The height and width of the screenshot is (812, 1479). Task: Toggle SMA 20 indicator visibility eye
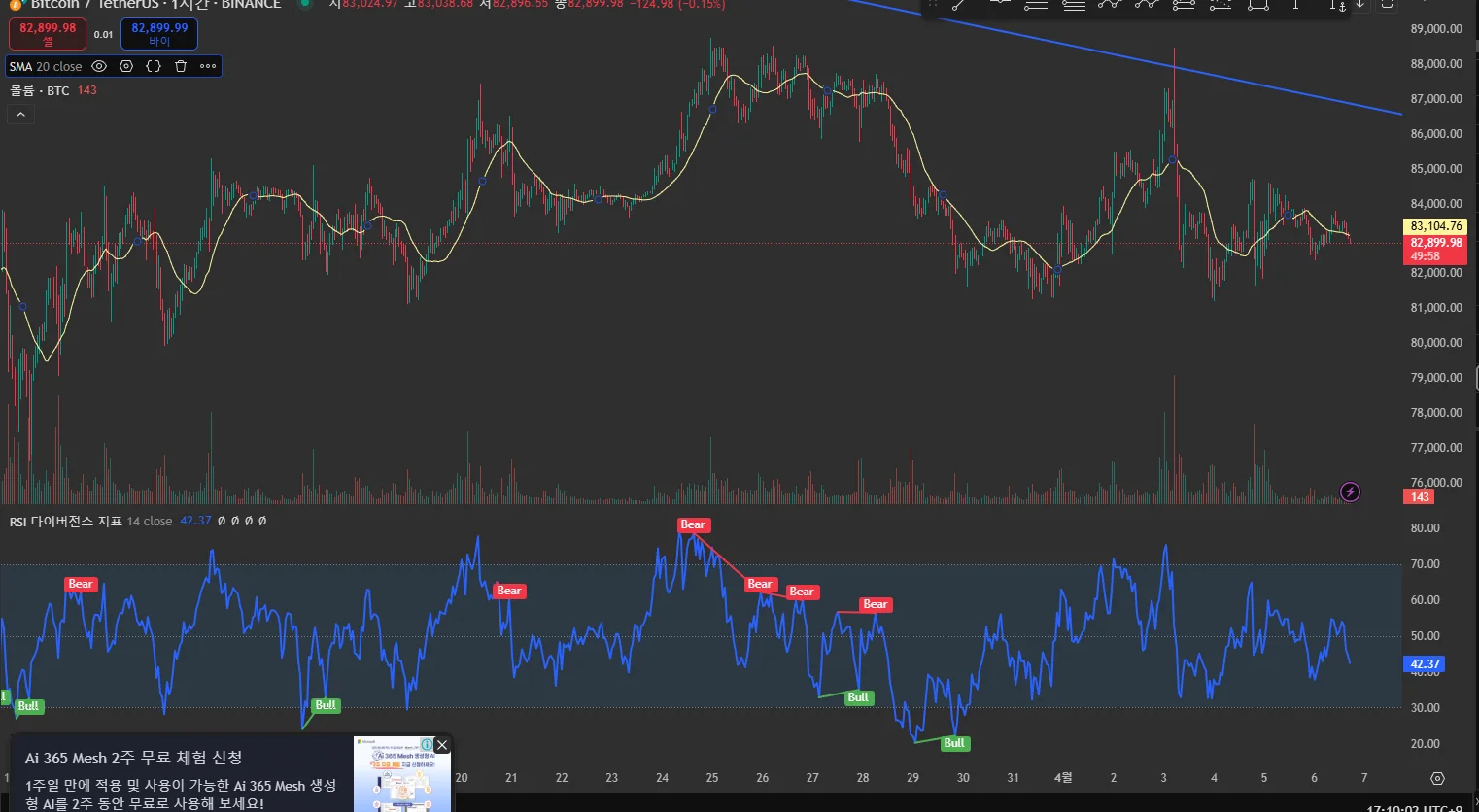(x=99, y=66)
